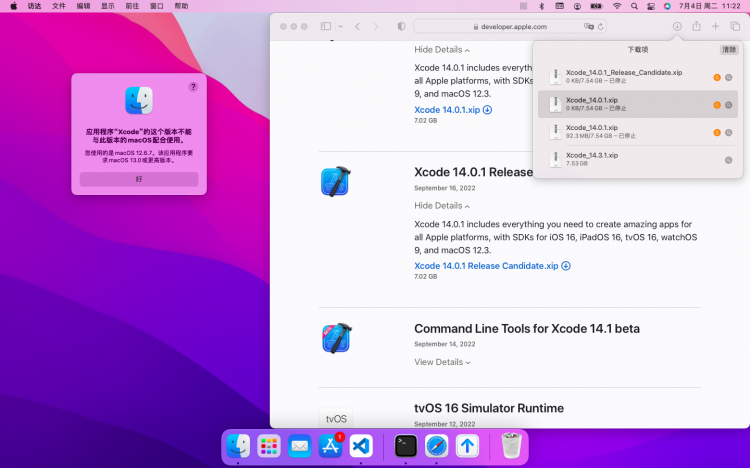Open Launchpad from the Dock
This screenshot has width=750, height=468.
coord(269,446)
